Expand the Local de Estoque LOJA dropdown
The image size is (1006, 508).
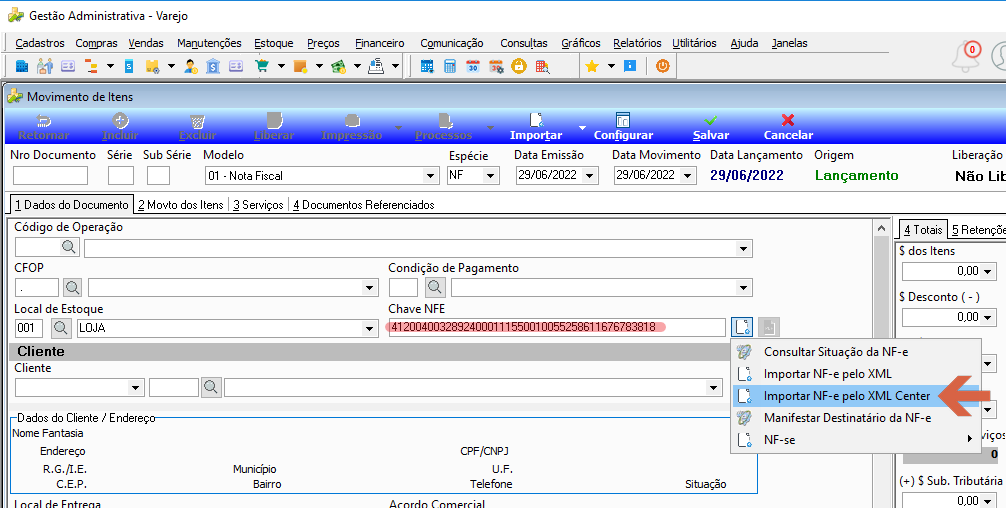pos(369,329)
